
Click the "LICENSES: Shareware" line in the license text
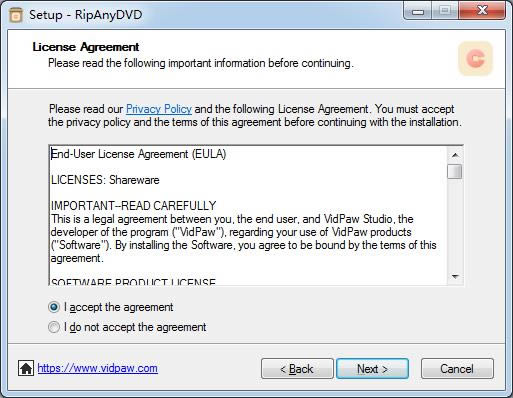(x=105, y=180)
